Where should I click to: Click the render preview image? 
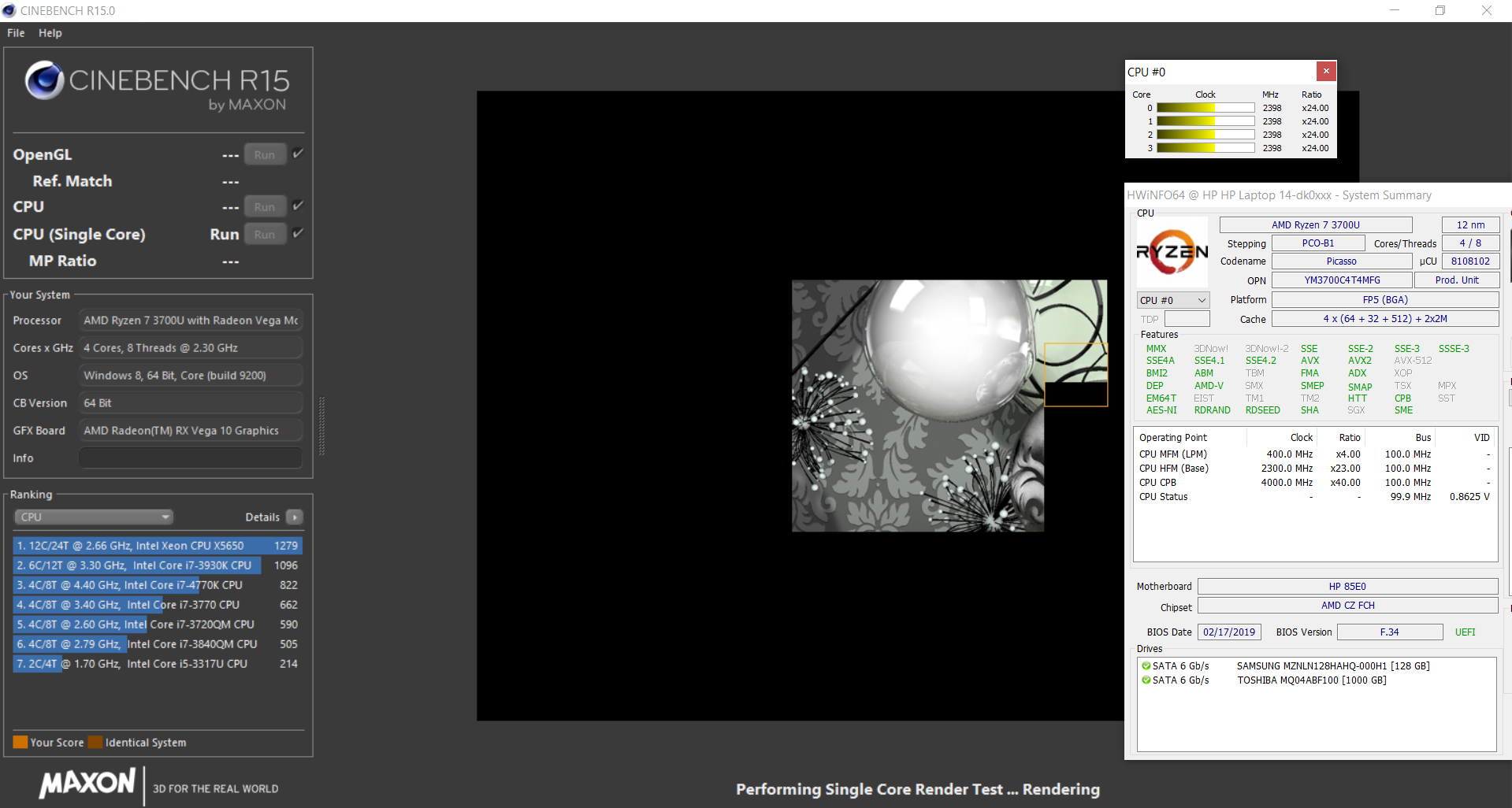(949, 406)
